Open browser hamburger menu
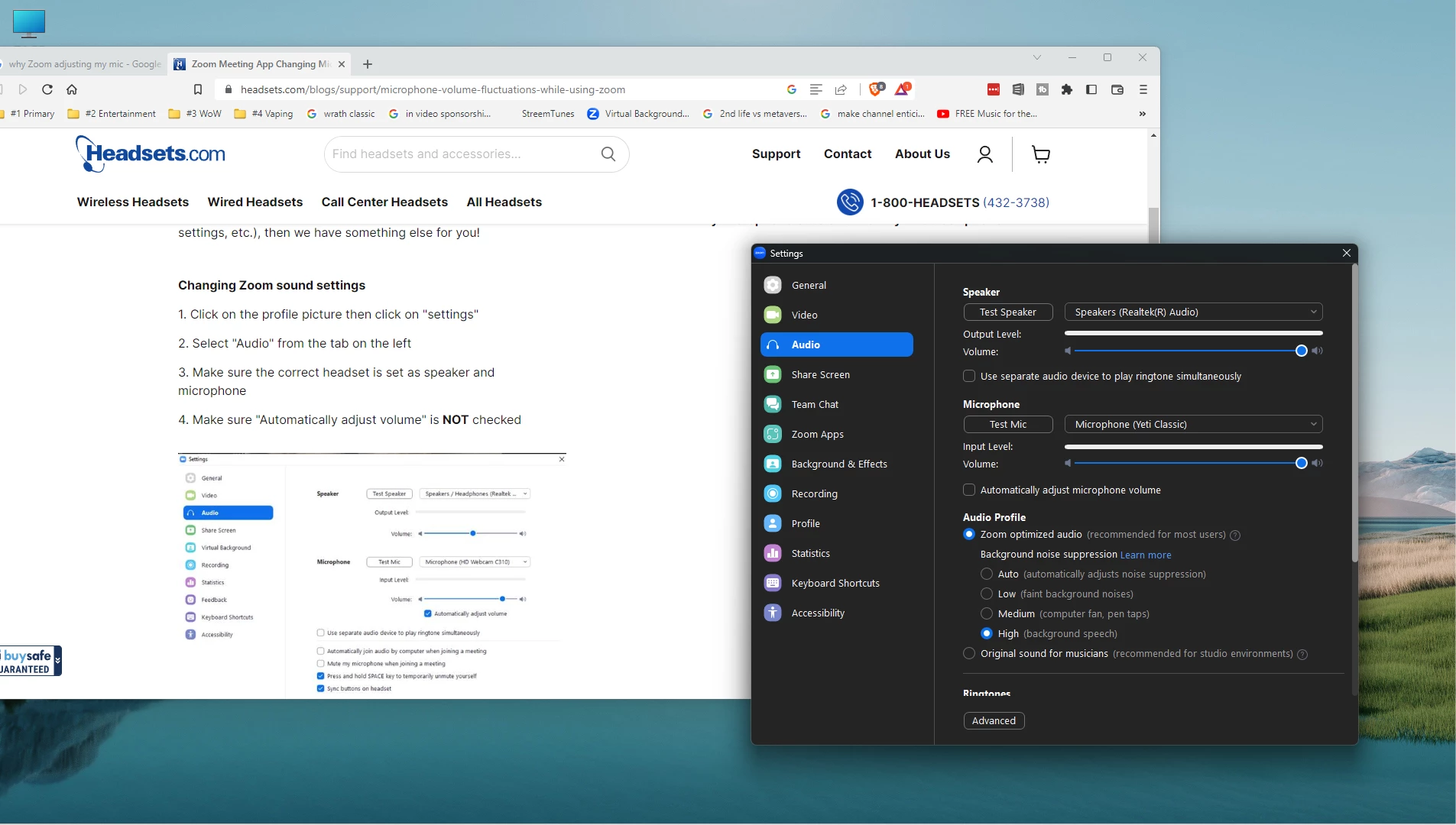This screenshot has height=825, width=1456. point(1143,89)
